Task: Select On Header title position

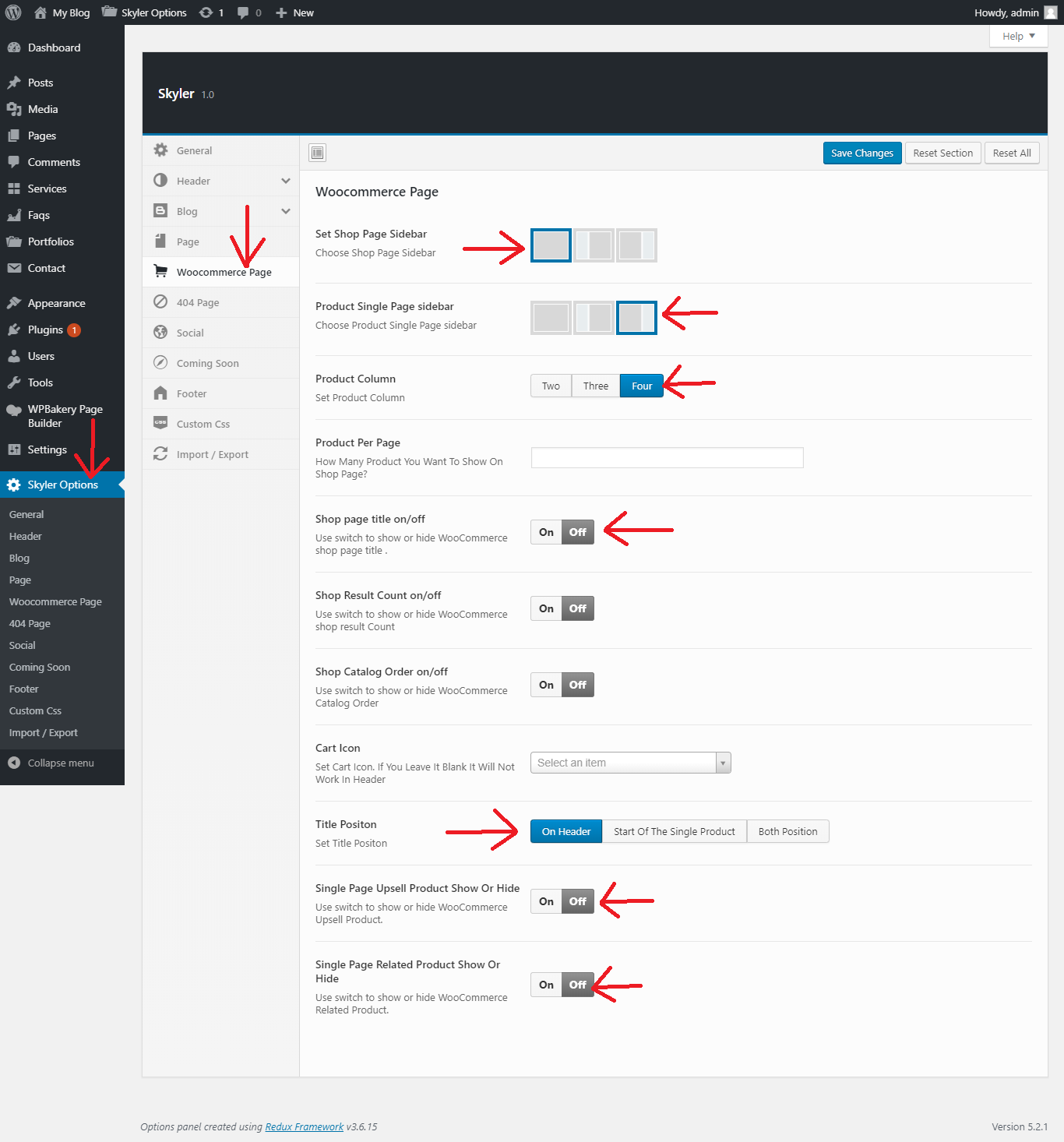Action: (566, 831)
